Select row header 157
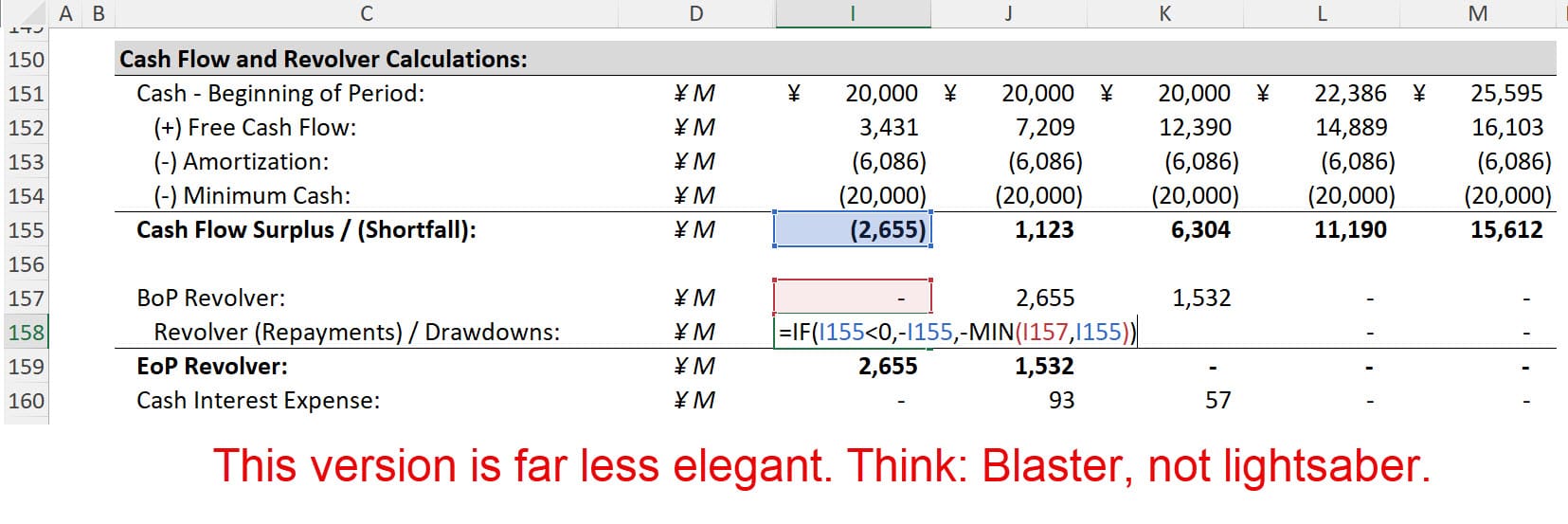 pyautogui.click(x=26, y=298)
